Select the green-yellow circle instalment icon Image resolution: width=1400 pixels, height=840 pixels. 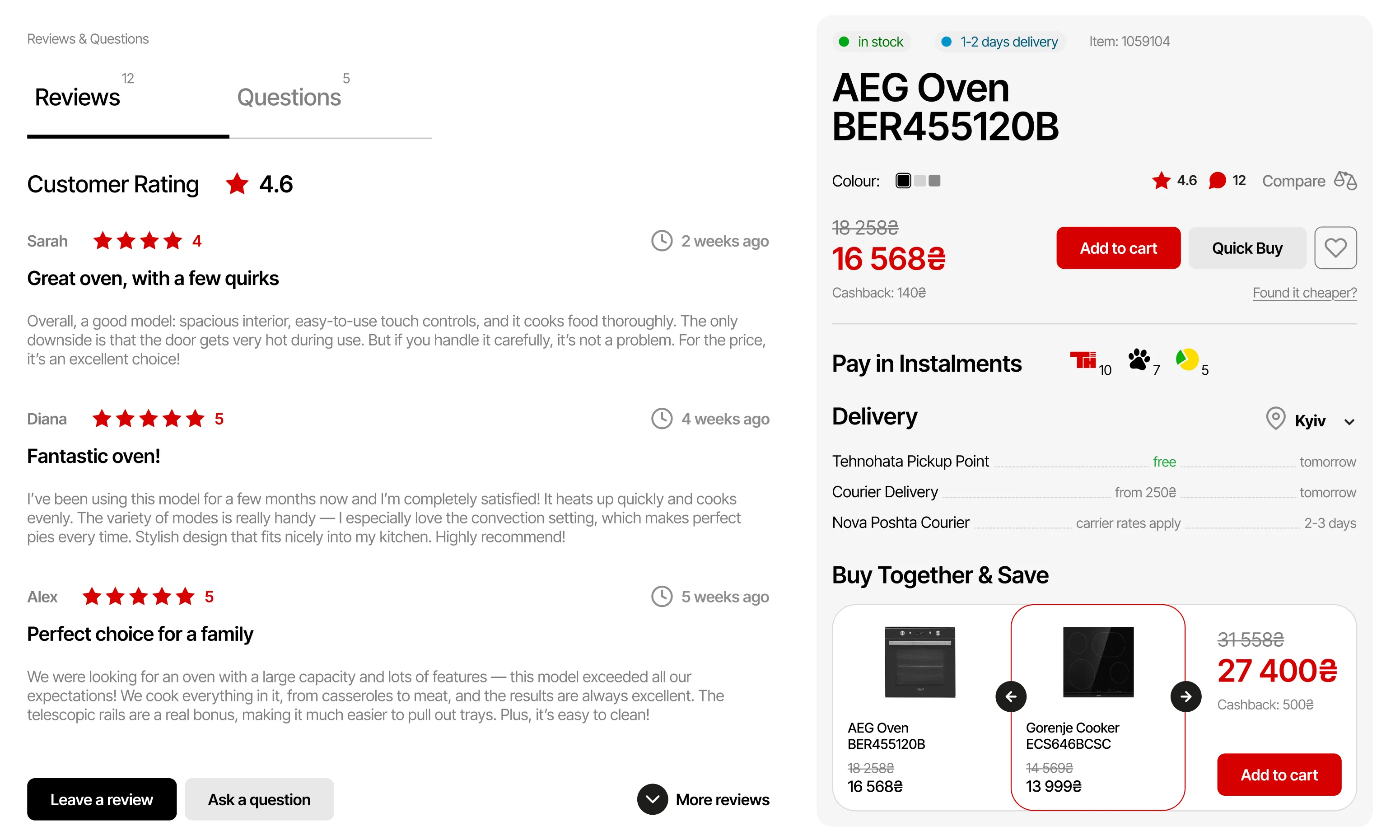[x=1187, y=359]
